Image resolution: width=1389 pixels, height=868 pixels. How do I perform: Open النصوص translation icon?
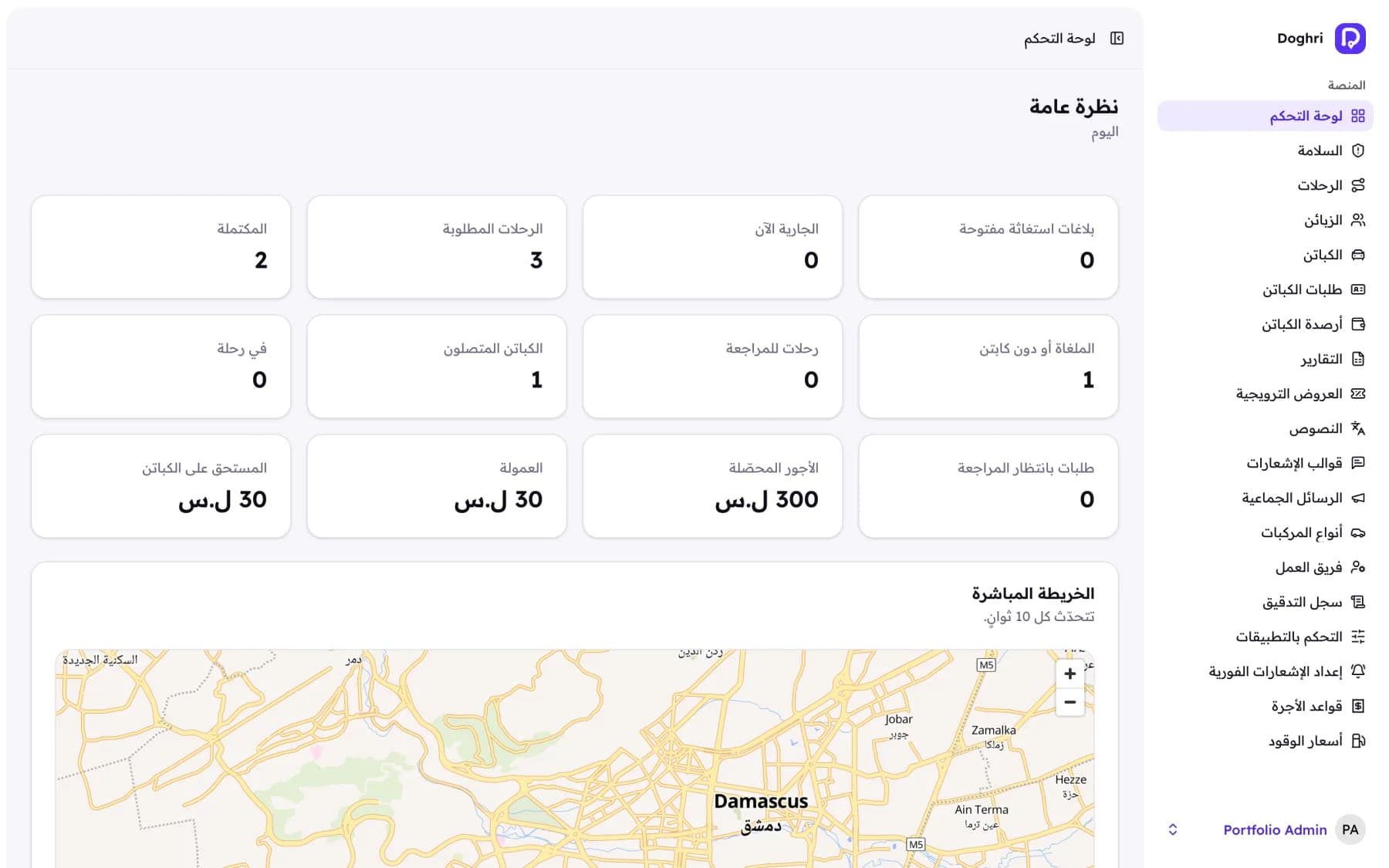click(1358, 428)
